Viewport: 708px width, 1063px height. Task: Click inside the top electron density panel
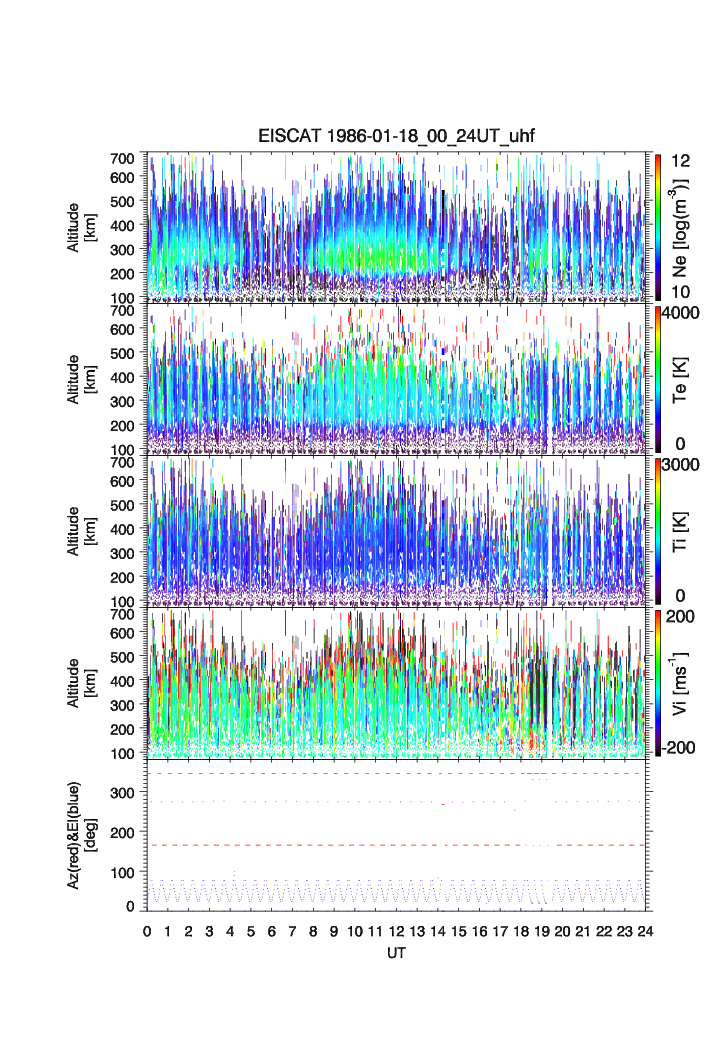[x=397, y=226]
